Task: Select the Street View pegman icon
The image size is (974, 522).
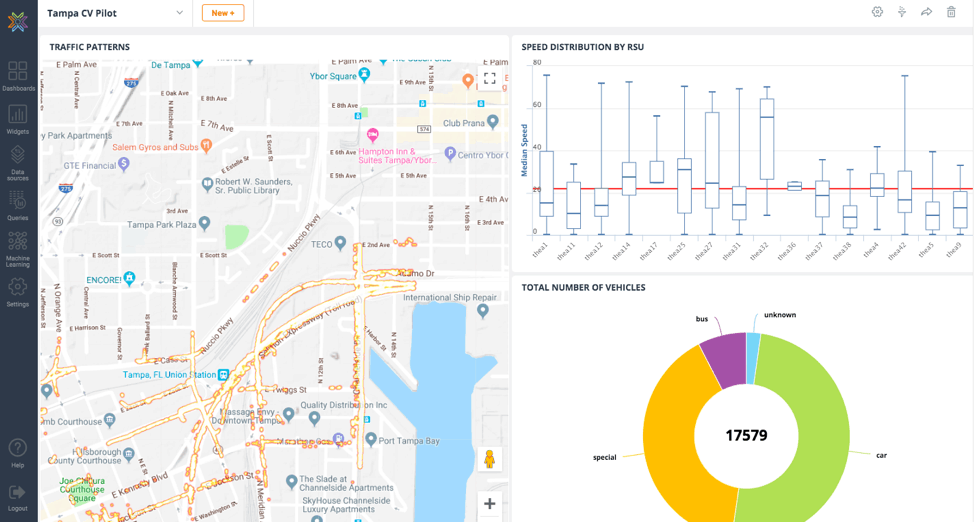Action: pos(489,460)
